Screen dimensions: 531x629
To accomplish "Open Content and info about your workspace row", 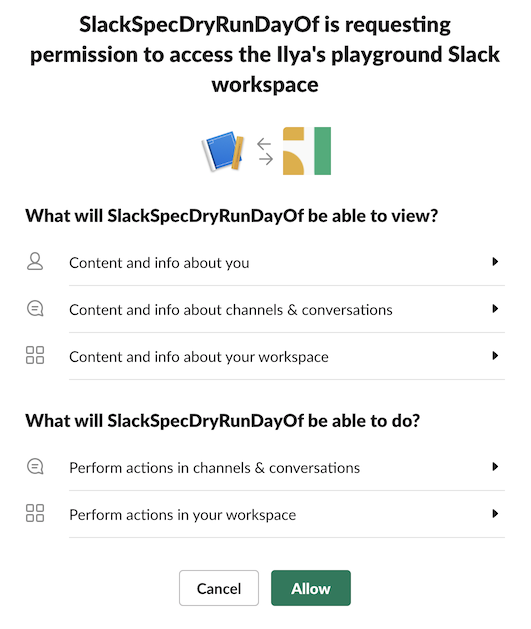I will [x=265, y=356].
